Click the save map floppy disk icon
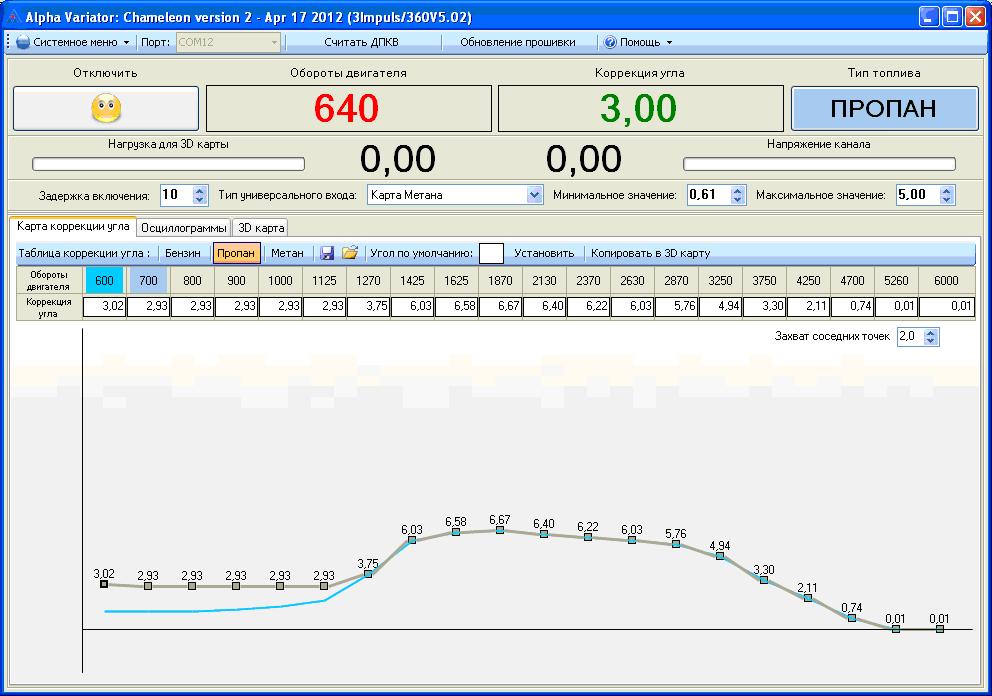This screenshot has width=992, height=696. click(327, 254)
